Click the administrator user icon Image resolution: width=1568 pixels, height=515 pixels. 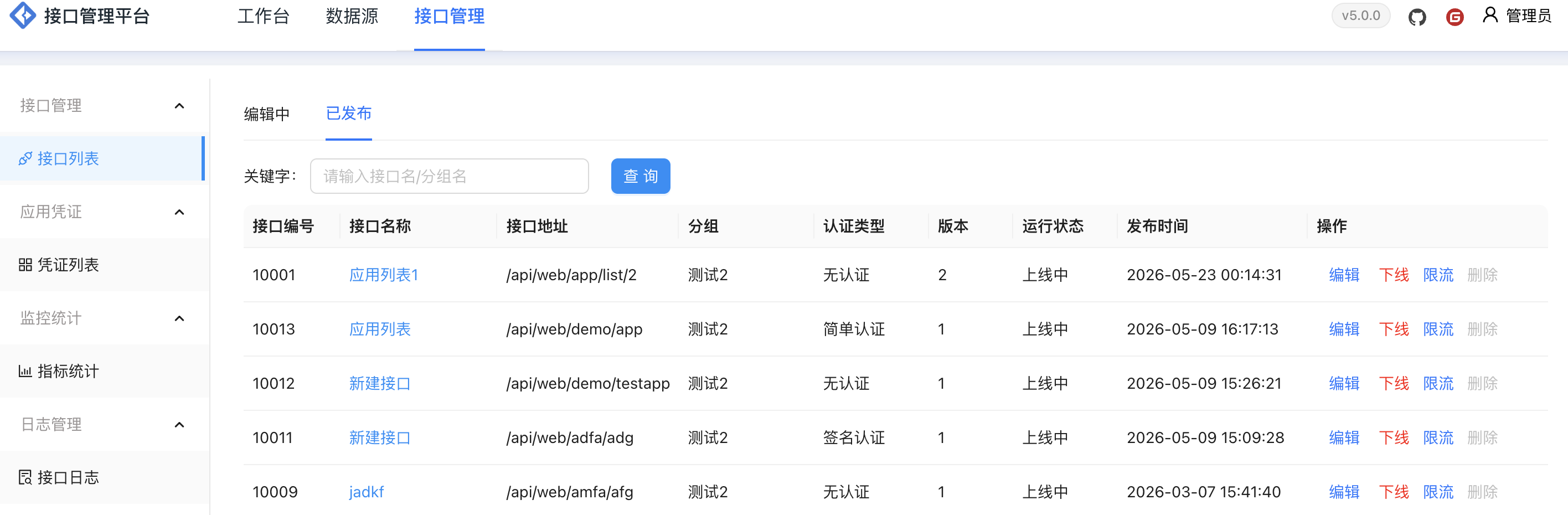tap(1489, 14)
